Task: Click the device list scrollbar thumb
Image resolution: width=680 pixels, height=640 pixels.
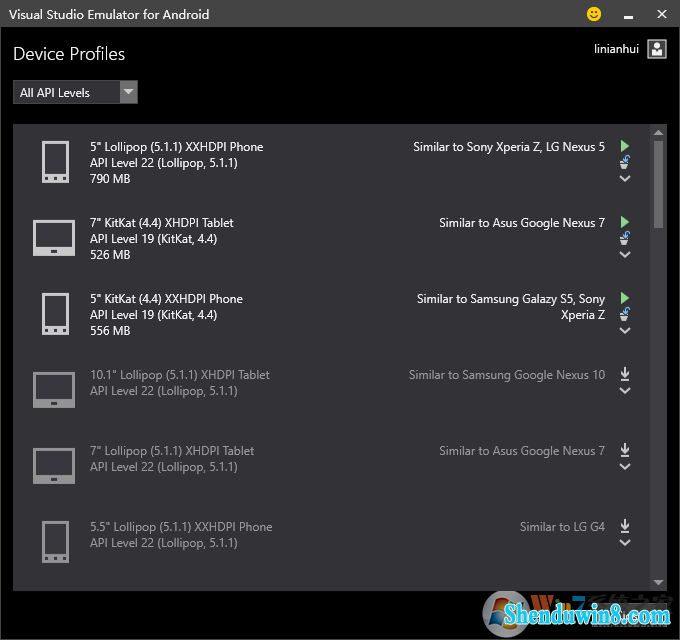Action: [x=658, y=184]
